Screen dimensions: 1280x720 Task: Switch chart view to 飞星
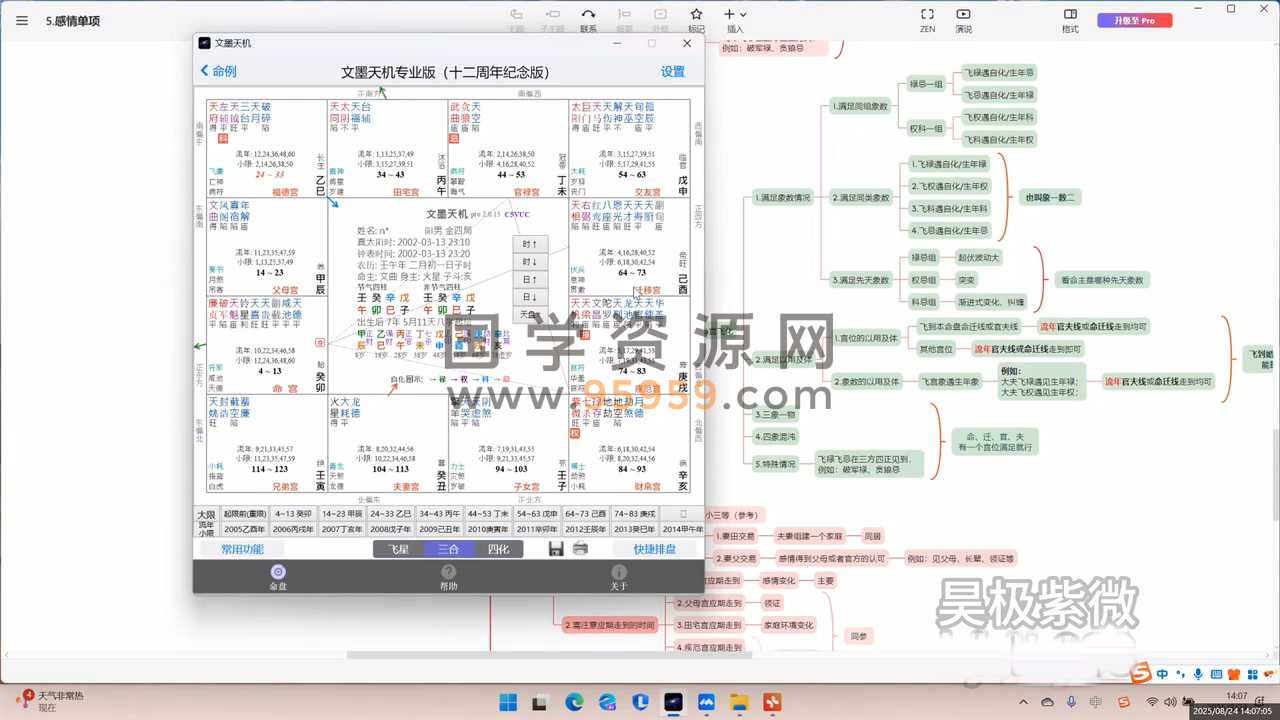pyautogui.click(x=398, y=549)
